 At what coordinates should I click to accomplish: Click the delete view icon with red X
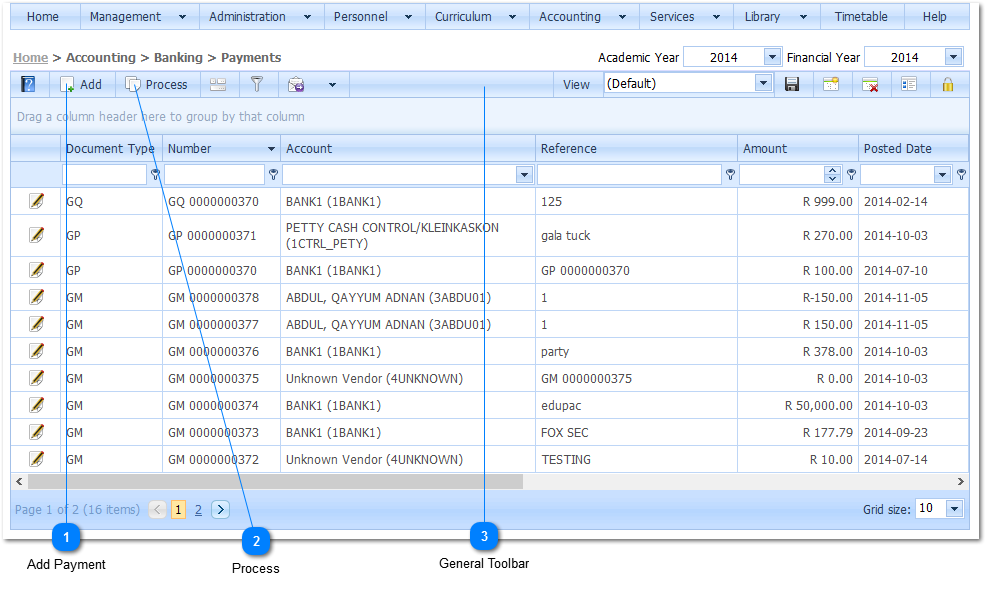click(x=870, y=84)
